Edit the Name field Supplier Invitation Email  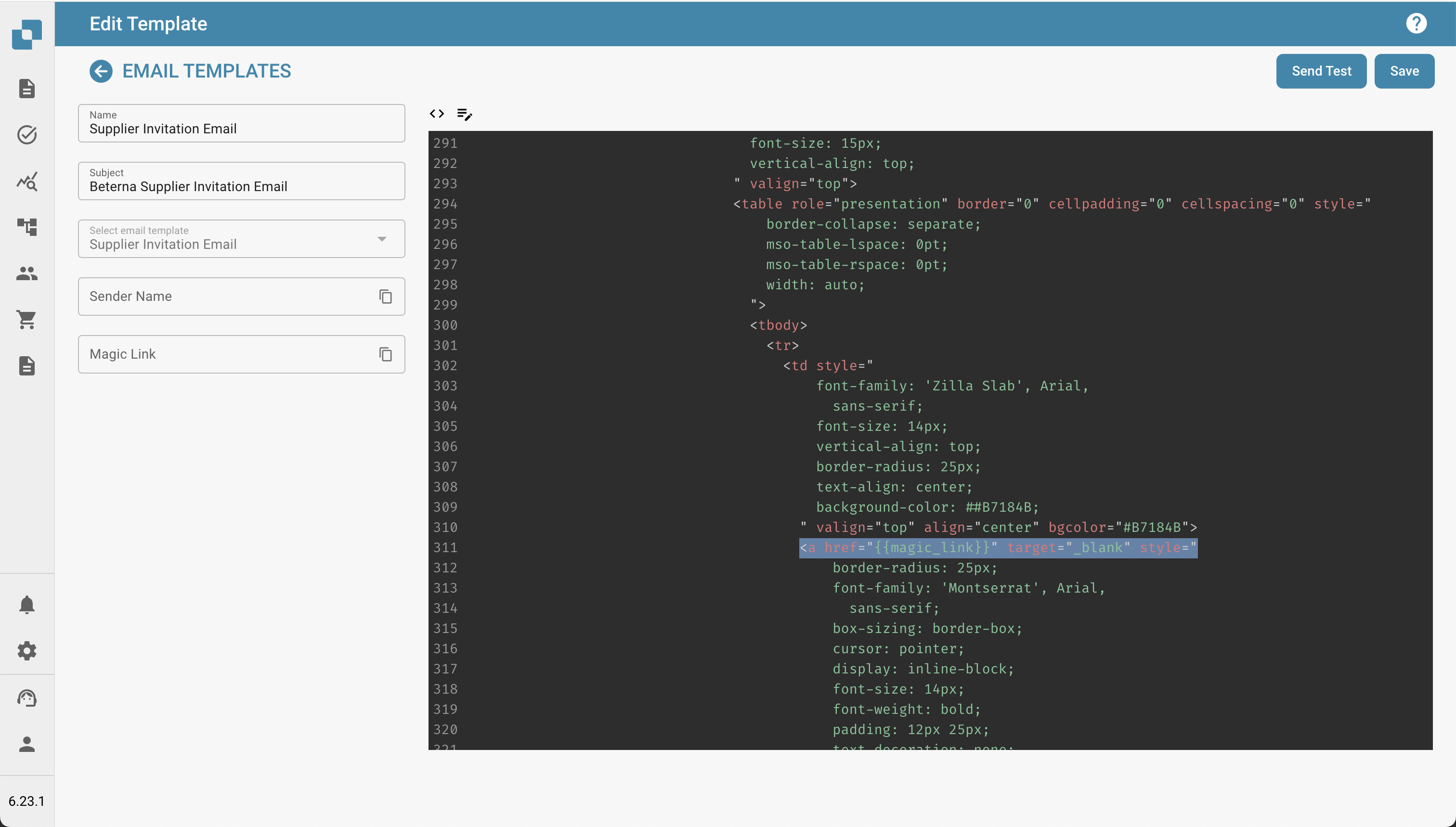(x=241, y=129)
